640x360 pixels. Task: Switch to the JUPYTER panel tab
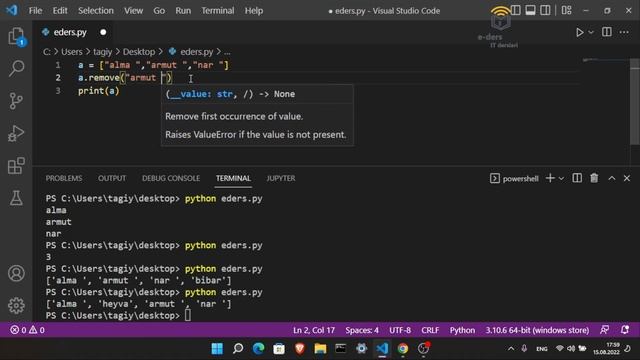coord(281,178)
